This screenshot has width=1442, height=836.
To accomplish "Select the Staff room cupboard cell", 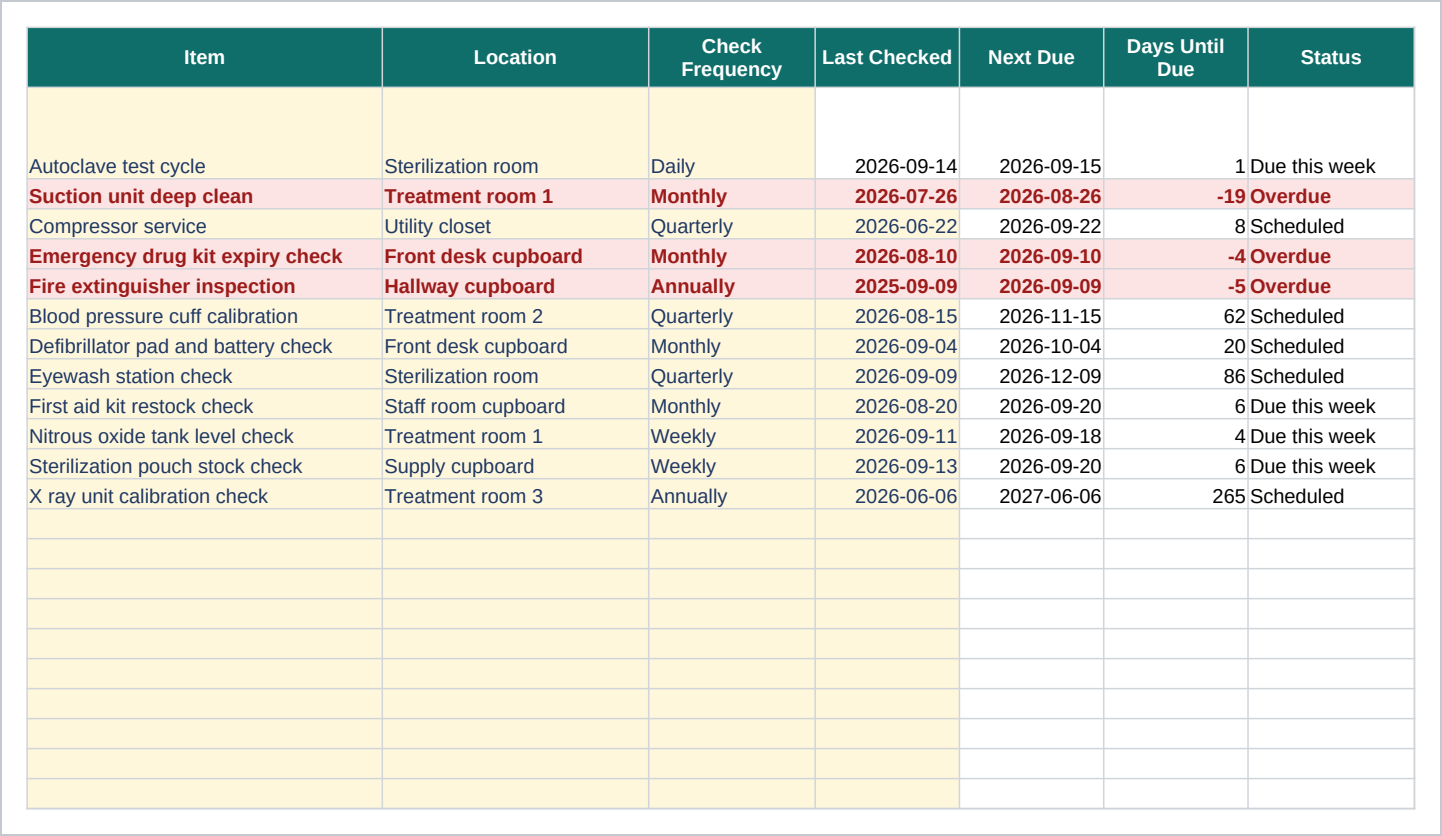I will click(515, 405).
